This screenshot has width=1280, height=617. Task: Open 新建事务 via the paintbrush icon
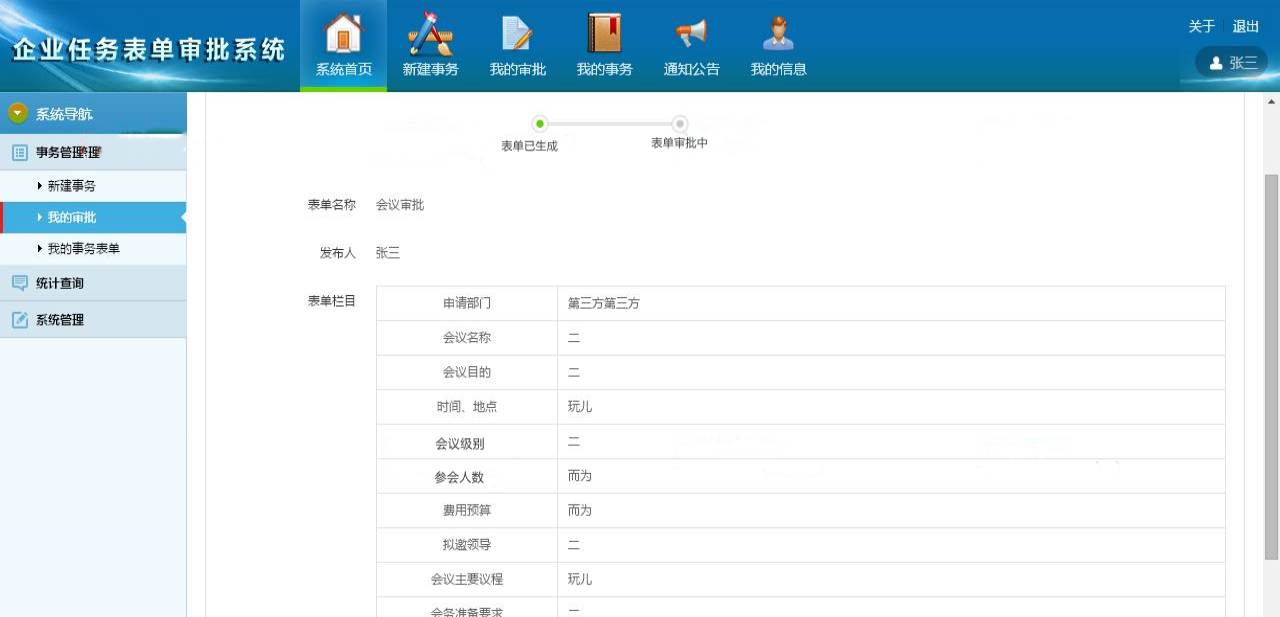430,35
